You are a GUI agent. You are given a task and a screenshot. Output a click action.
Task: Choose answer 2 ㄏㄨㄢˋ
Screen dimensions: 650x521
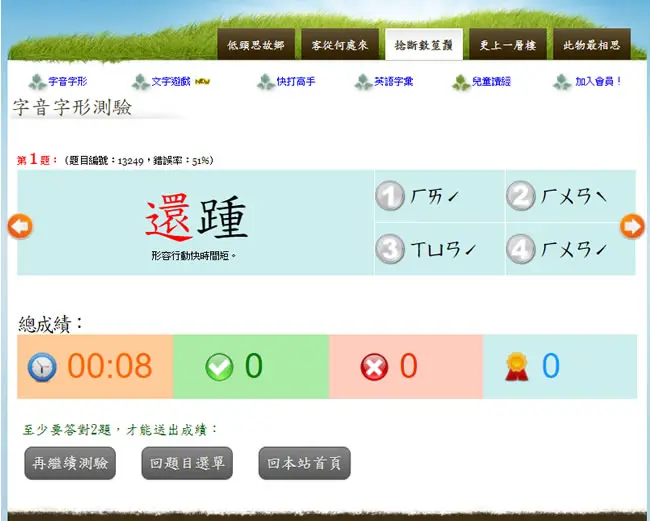570,196
